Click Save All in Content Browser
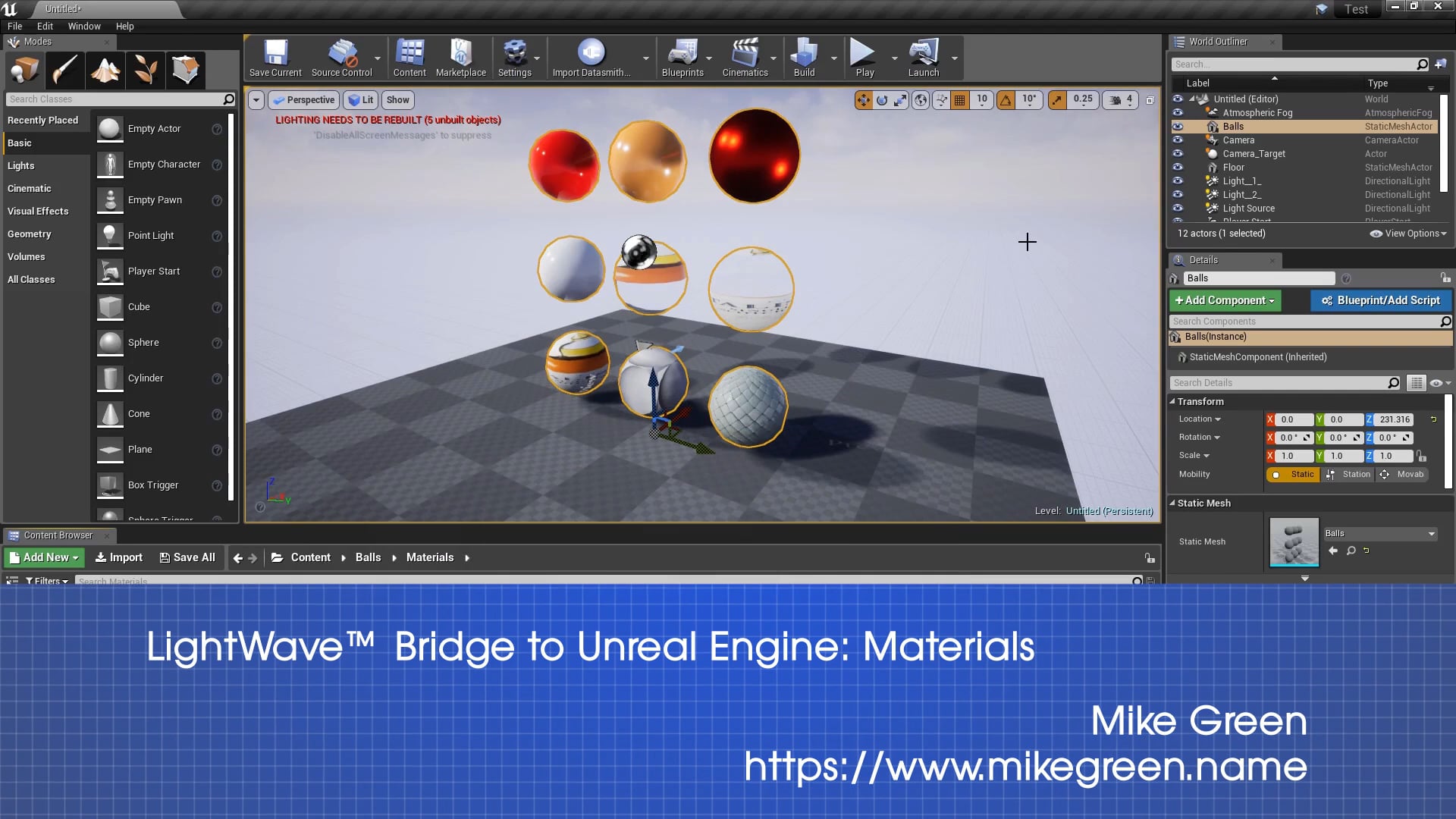1456x819 pixels. click(187, 557)
